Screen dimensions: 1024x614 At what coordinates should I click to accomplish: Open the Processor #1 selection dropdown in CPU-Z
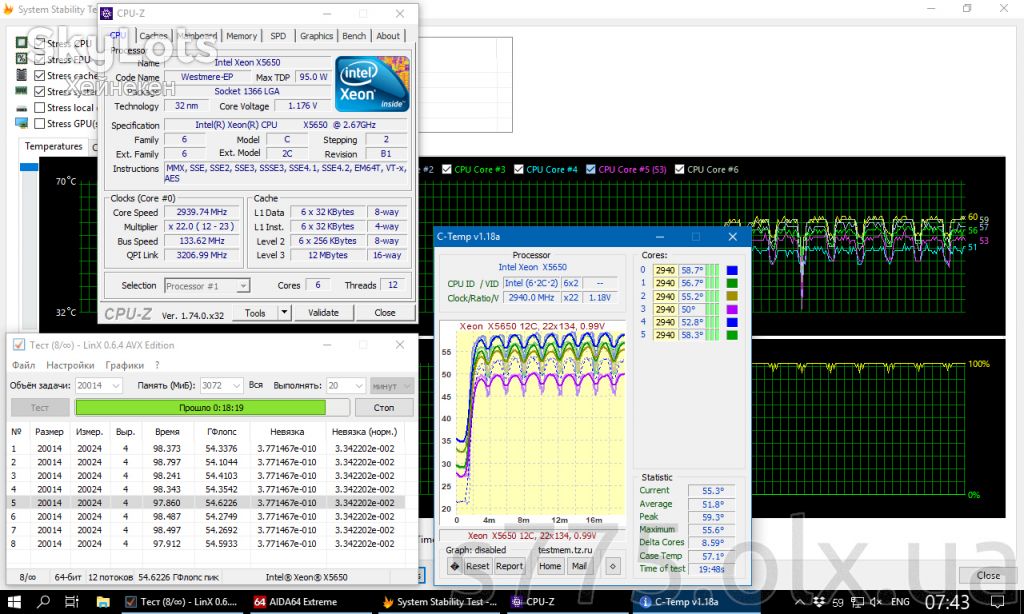click(x=207, y=286)
